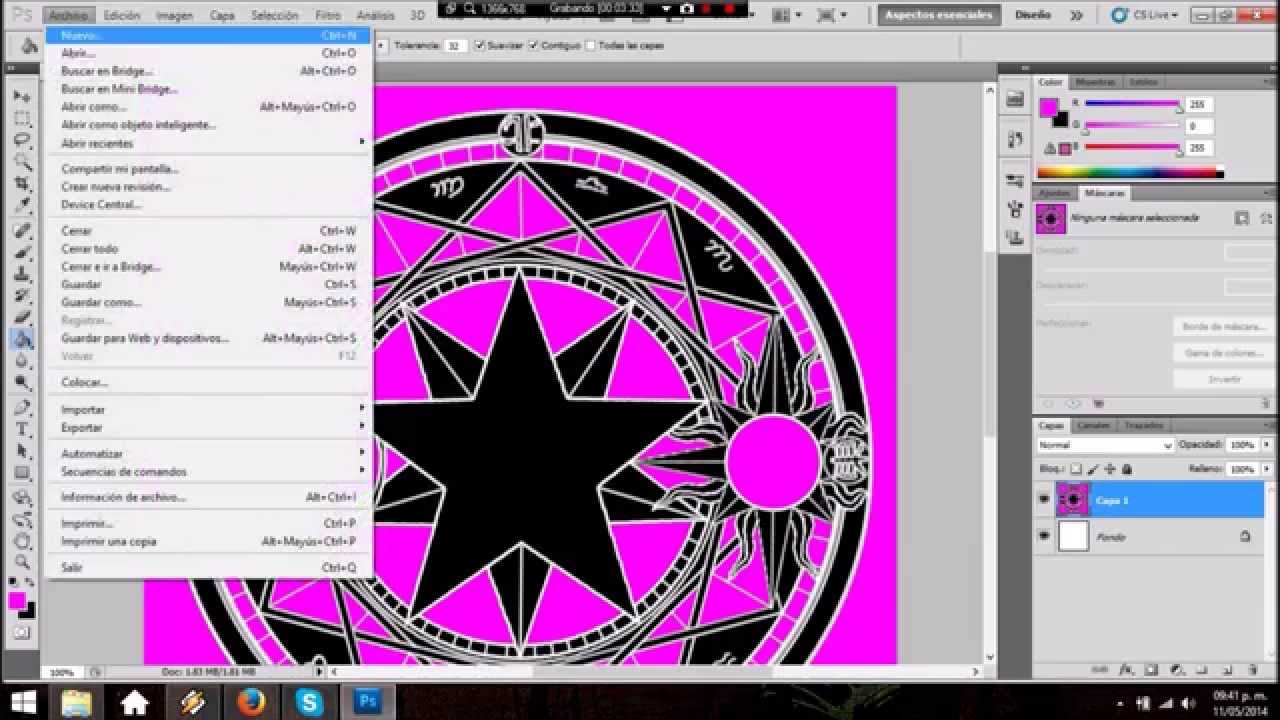Image resolution: width=1280 pixels, height=720 pixels.
Task: Select the Zoom magnifier tool
Action: [x=22, y=561]
